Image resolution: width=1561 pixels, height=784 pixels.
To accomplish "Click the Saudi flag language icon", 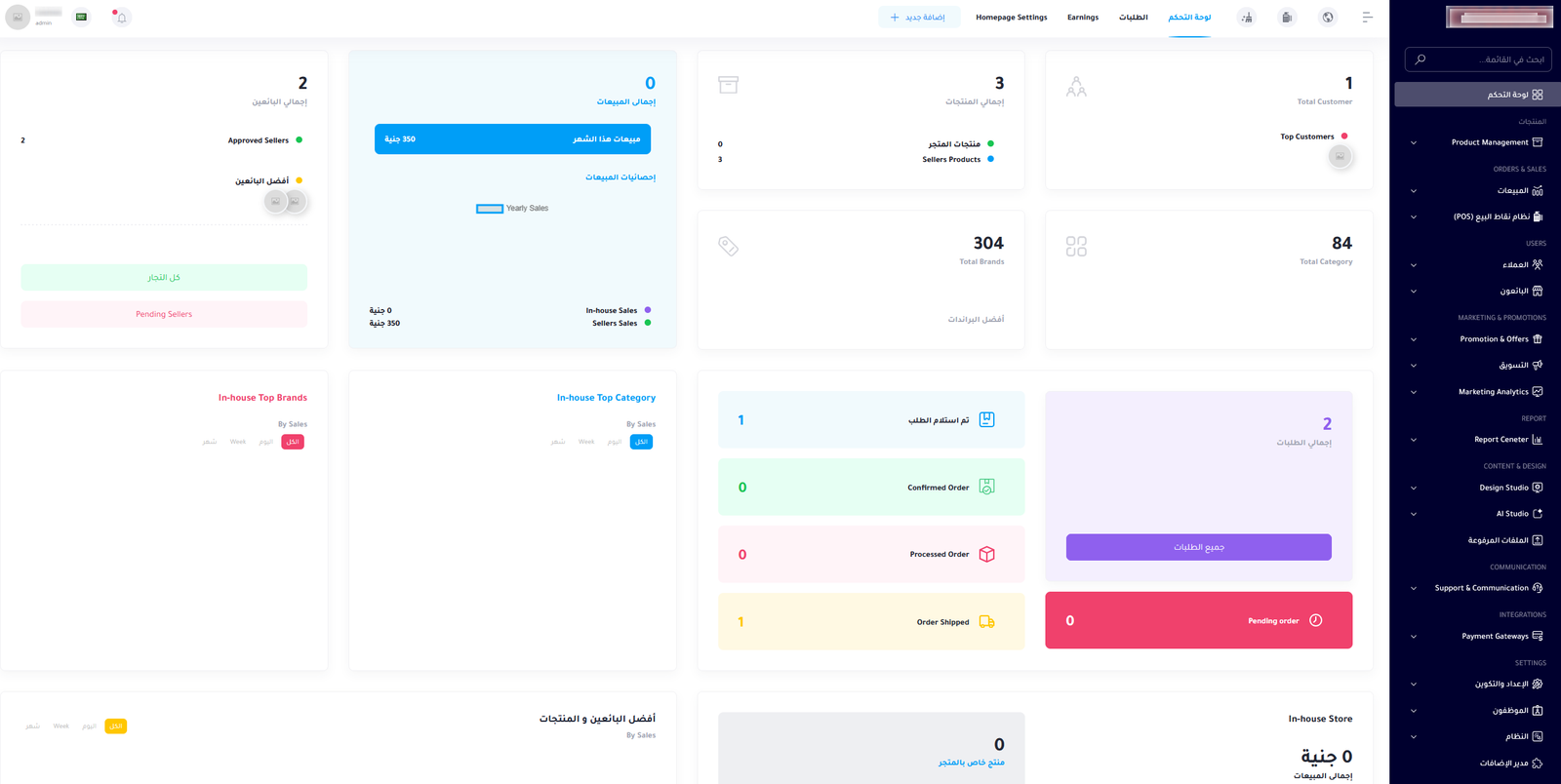I will click(82, 17).
